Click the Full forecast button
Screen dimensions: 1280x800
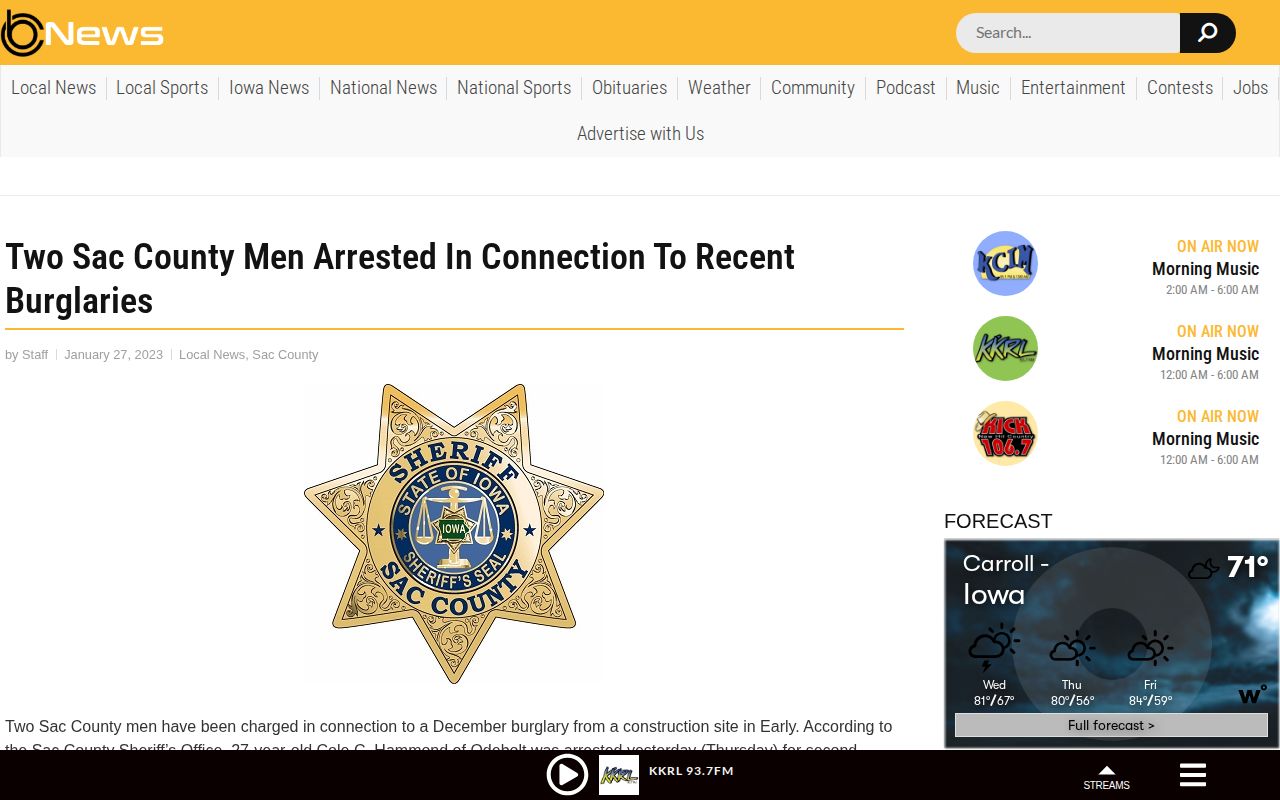pyautogui.click(x=1111, y=725)
